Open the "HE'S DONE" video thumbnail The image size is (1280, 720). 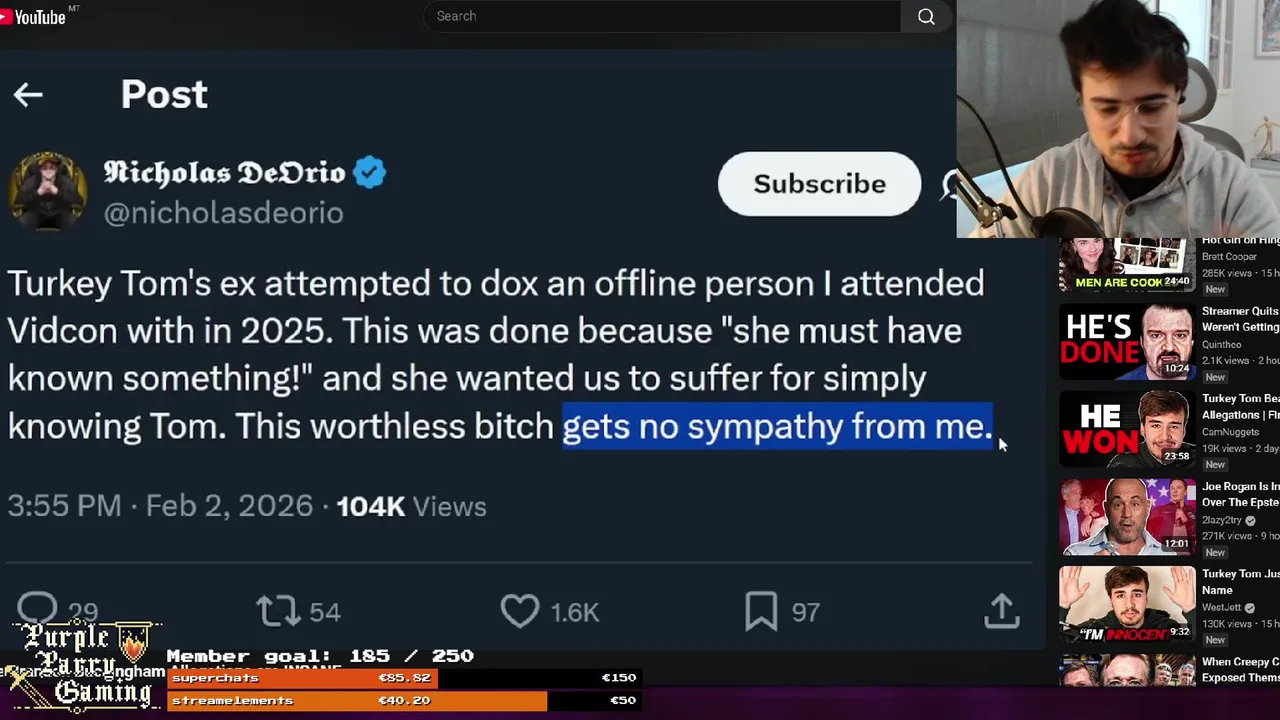(1127, 342)
